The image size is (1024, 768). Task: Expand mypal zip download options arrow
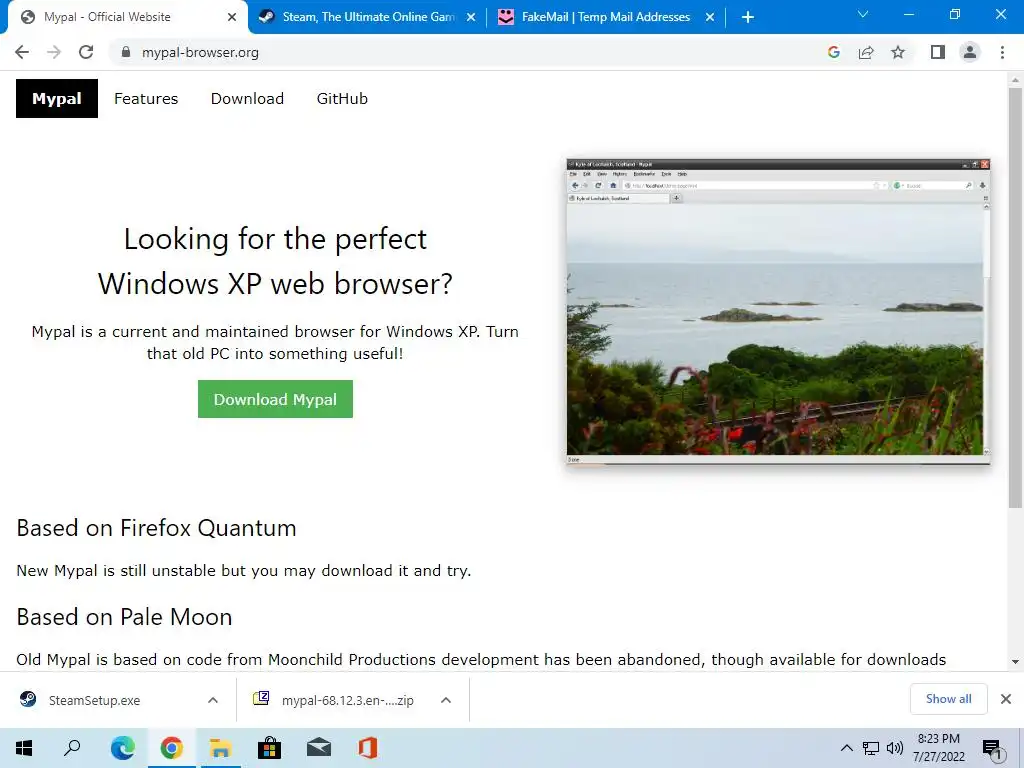point(446,700)
